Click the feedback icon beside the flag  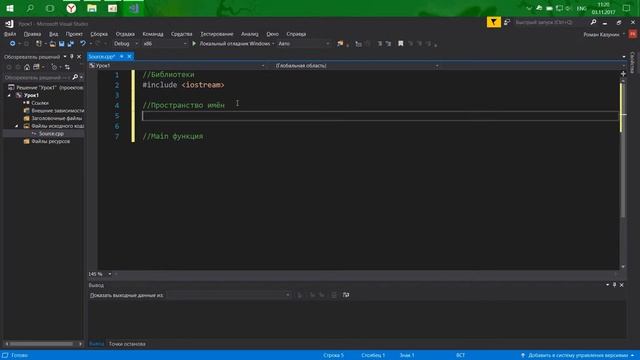(x=507, y=22)
